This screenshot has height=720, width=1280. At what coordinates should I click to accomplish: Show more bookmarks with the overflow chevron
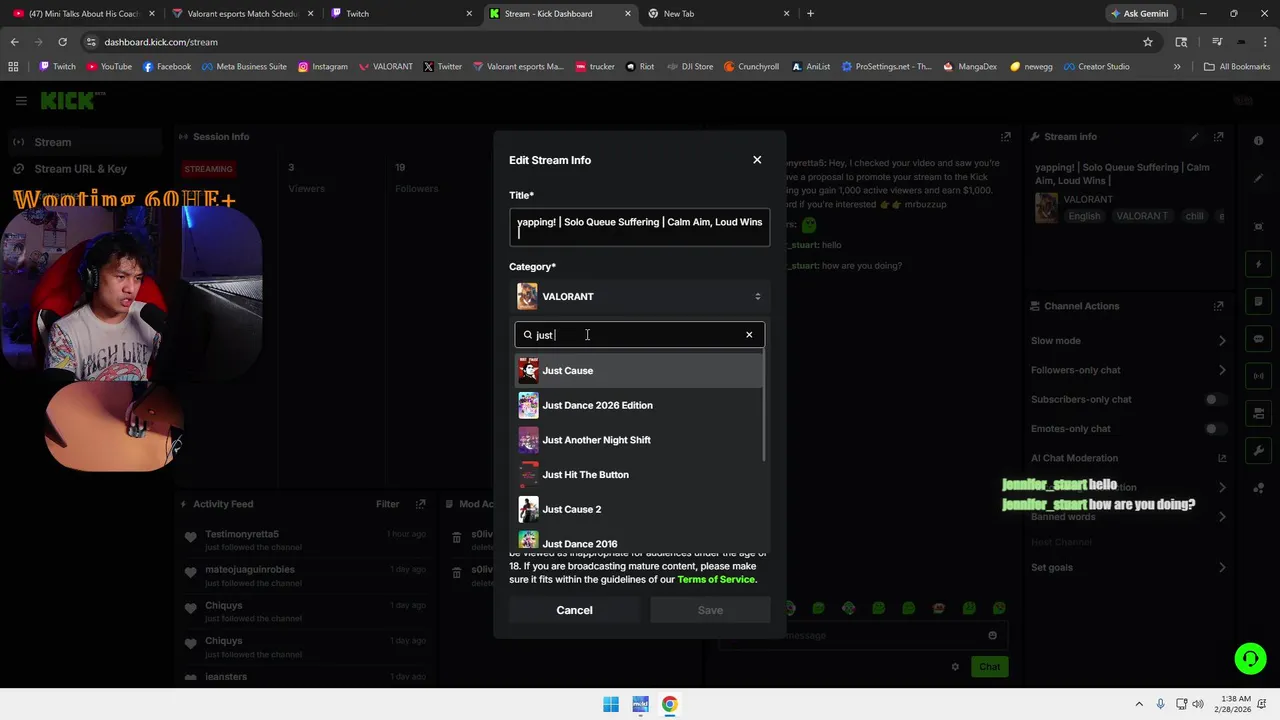[x=1177, y=67]
